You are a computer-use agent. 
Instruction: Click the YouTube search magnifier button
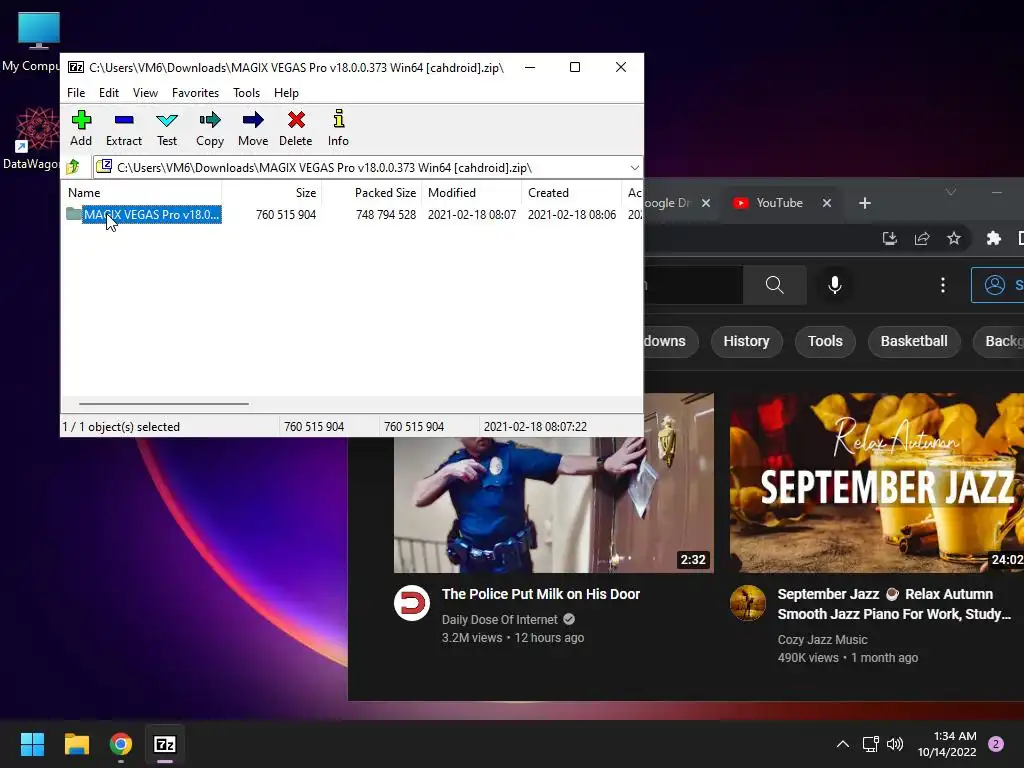tap(775, 285)
